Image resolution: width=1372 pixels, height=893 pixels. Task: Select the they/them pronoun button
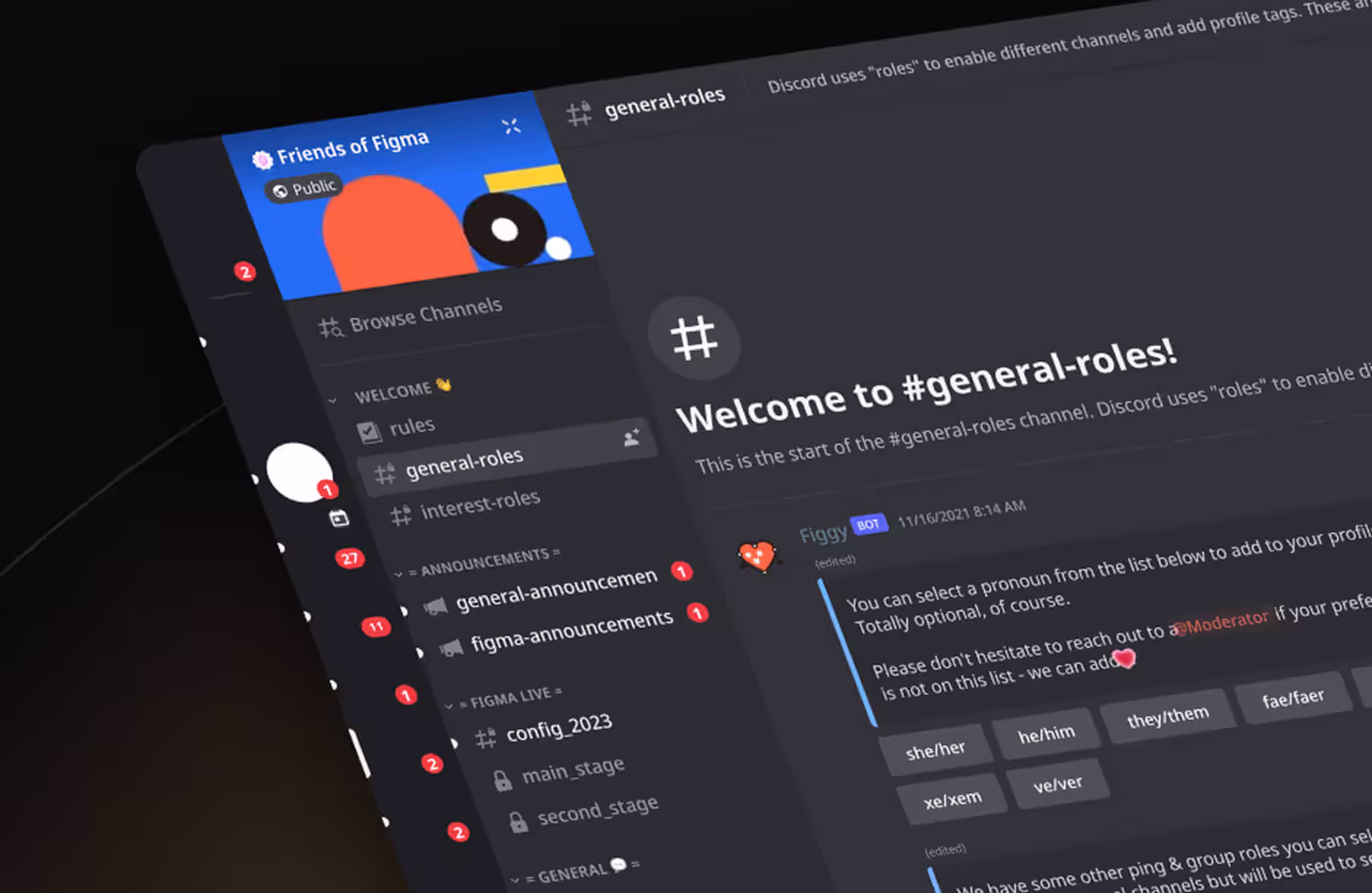coord(1168,716)
